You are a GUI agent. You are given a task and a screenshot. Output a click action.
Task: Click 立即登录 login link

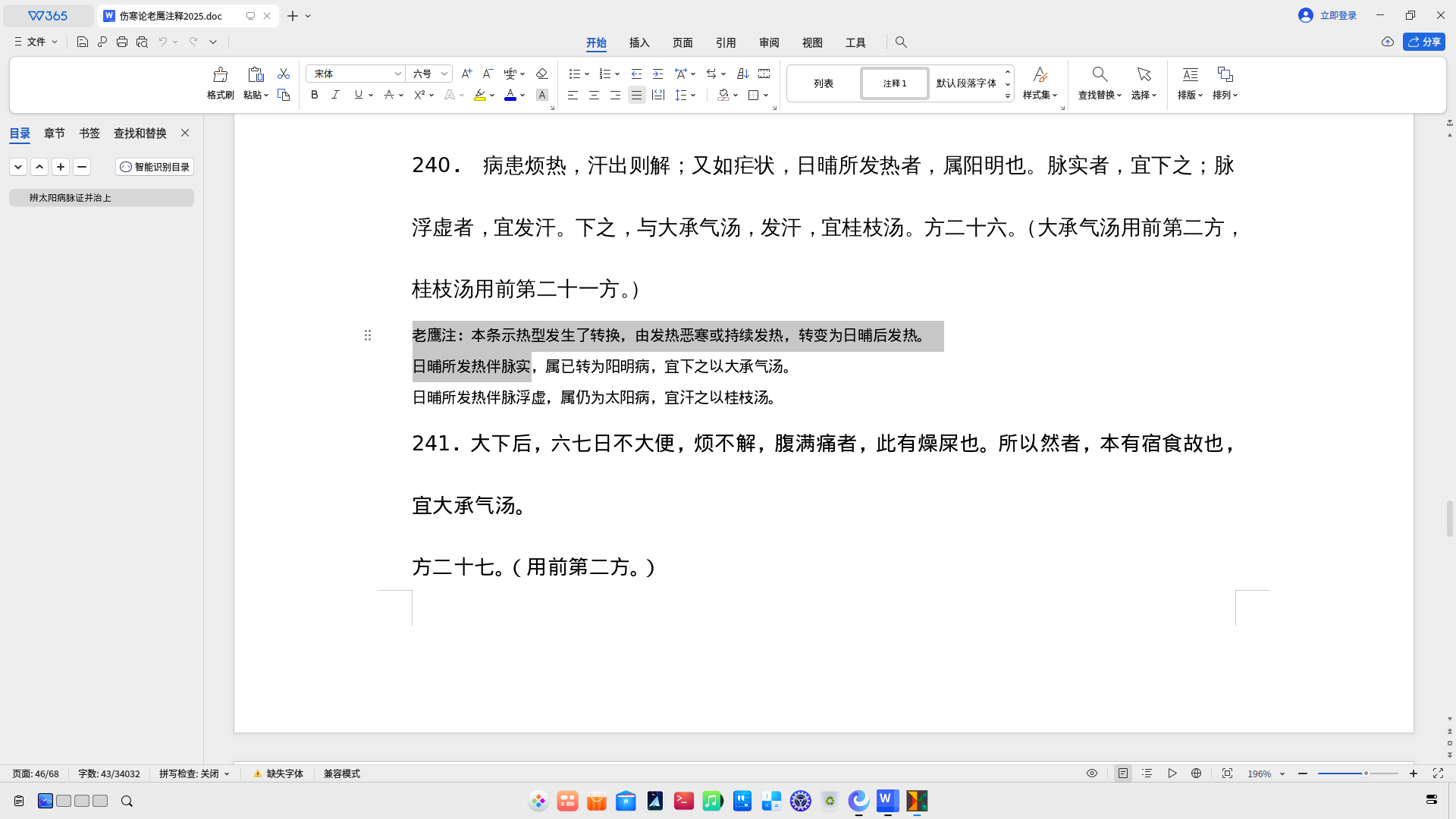pyautogui.click(x=1338, y=15)
